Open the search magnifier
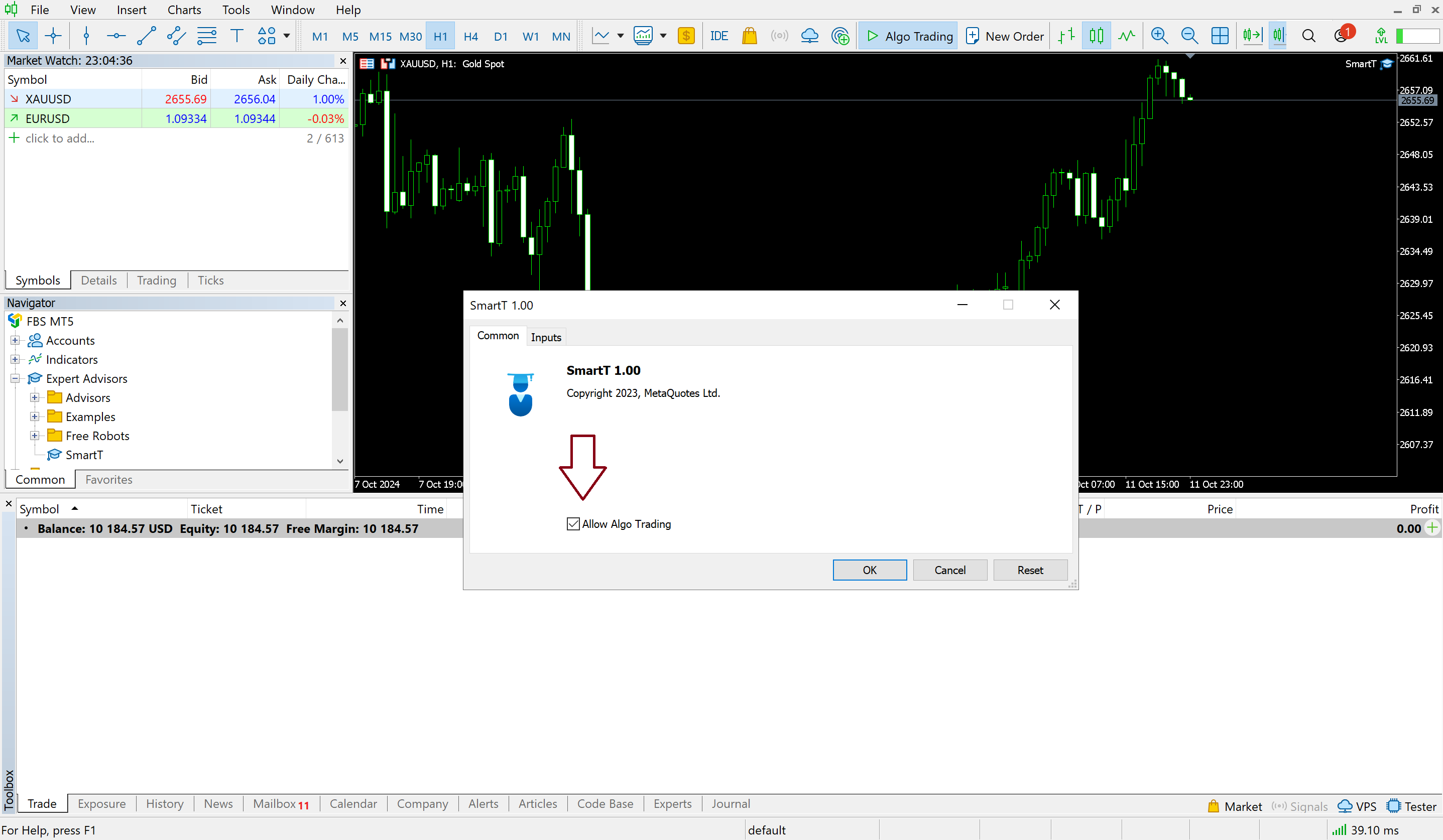The height and width of the screenshot is (840, 1443). pyautogui.click(x=1308, y=36)
